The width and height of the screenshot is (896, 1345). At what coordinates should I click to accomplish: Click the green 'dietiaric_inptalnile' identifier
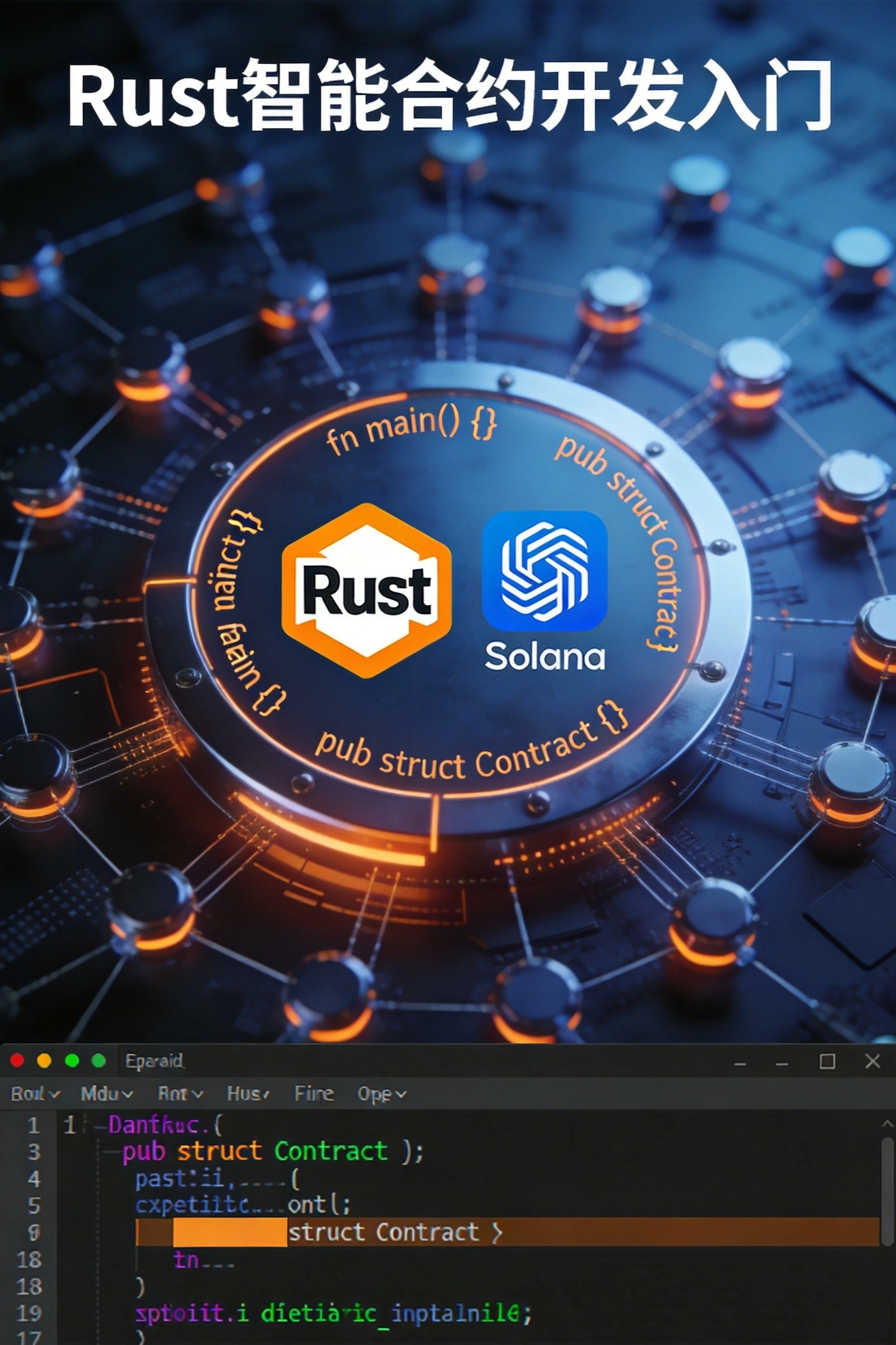click(390, 1314)
